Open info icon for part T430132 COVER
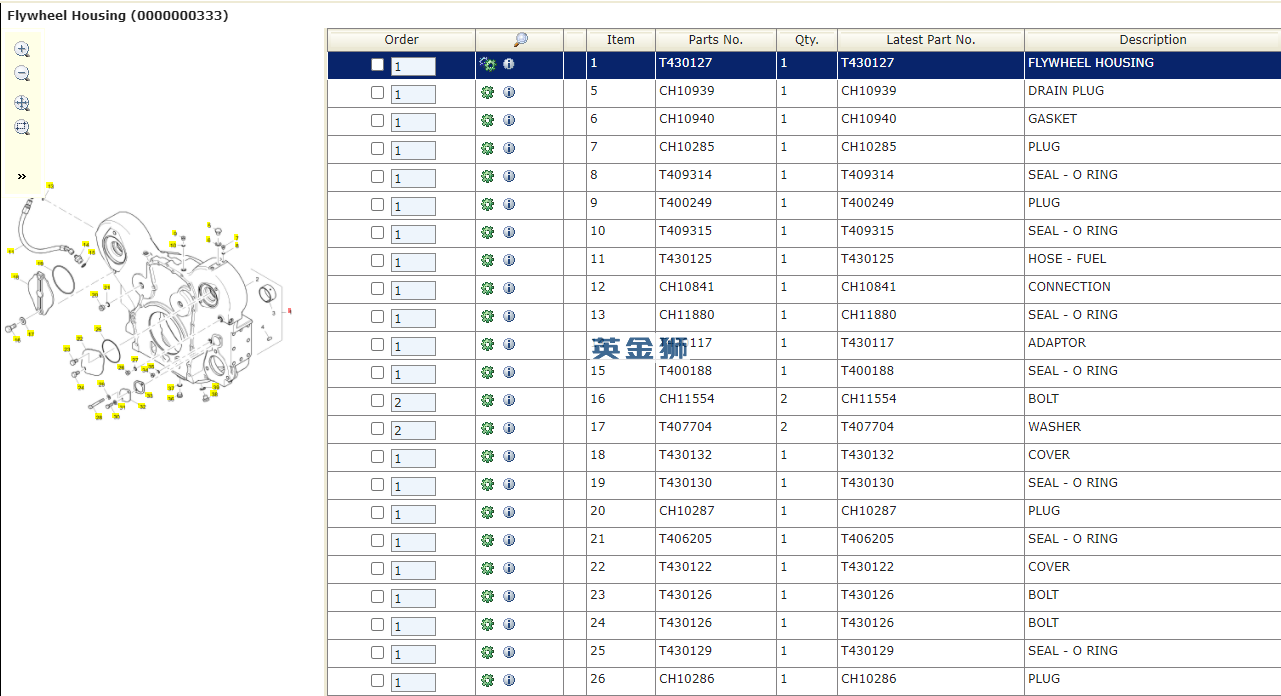The height and width of the screenshot is (696, 1281). [509, 456]
